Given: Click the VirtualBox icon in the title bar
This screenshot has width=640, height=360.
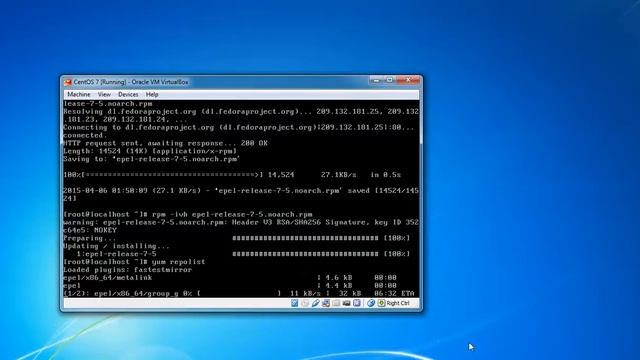Looking at the screenshot, I should (x=68, y=82).
